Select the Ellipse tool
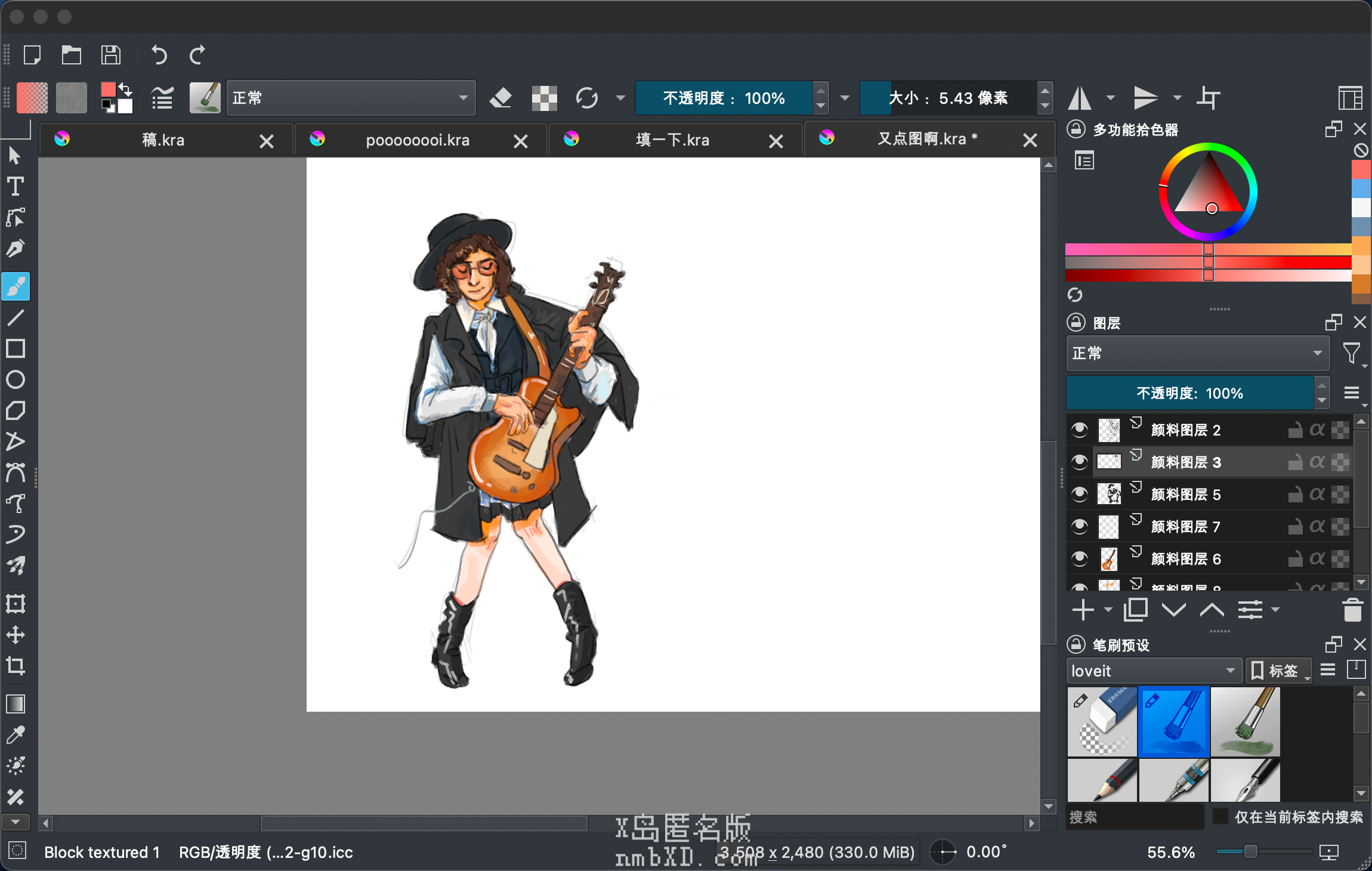 pyautogui.click(x=16, y=379)
